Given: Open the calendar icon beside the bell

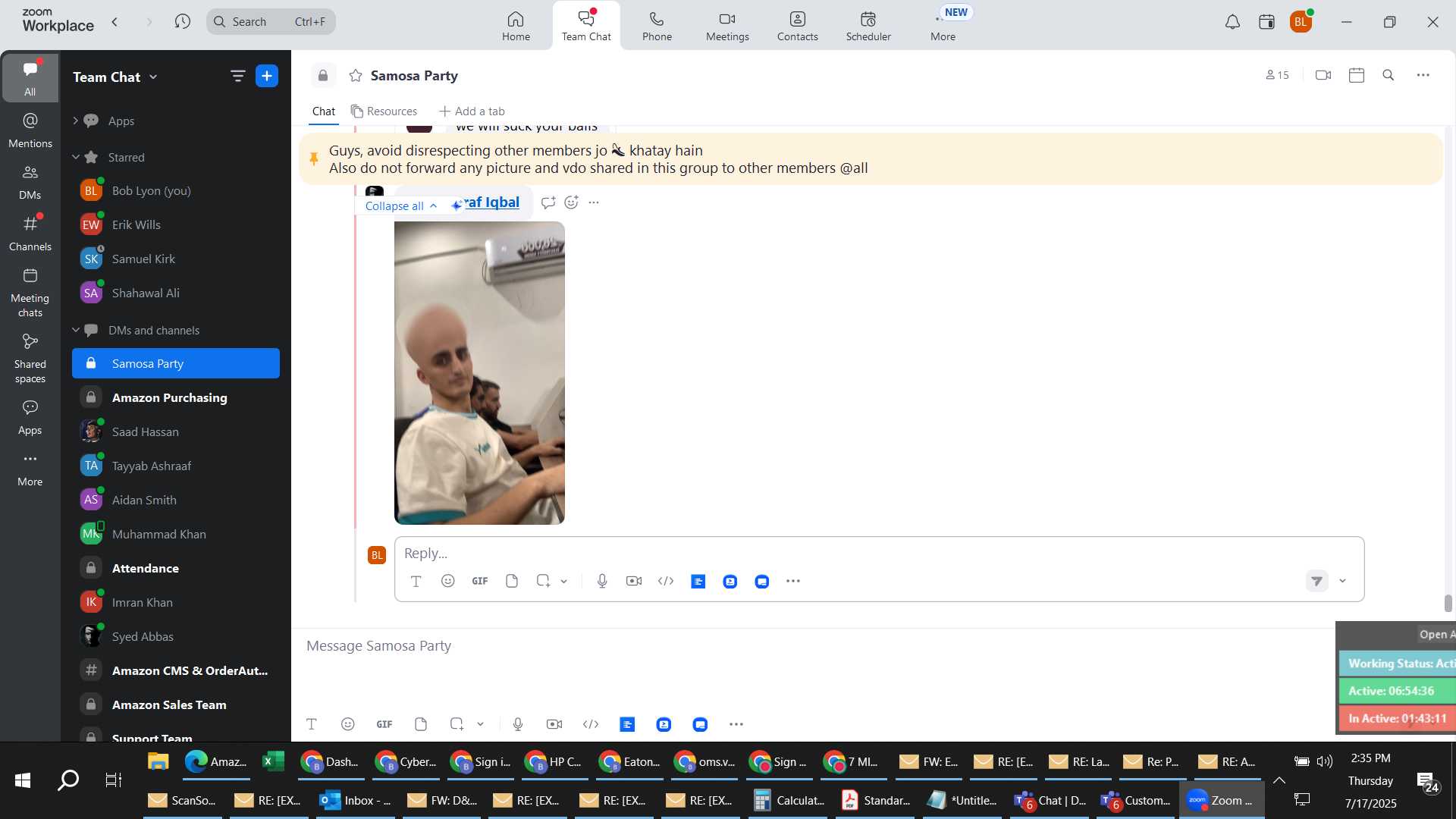Looking at the screenshot, I should (1266, 22).
